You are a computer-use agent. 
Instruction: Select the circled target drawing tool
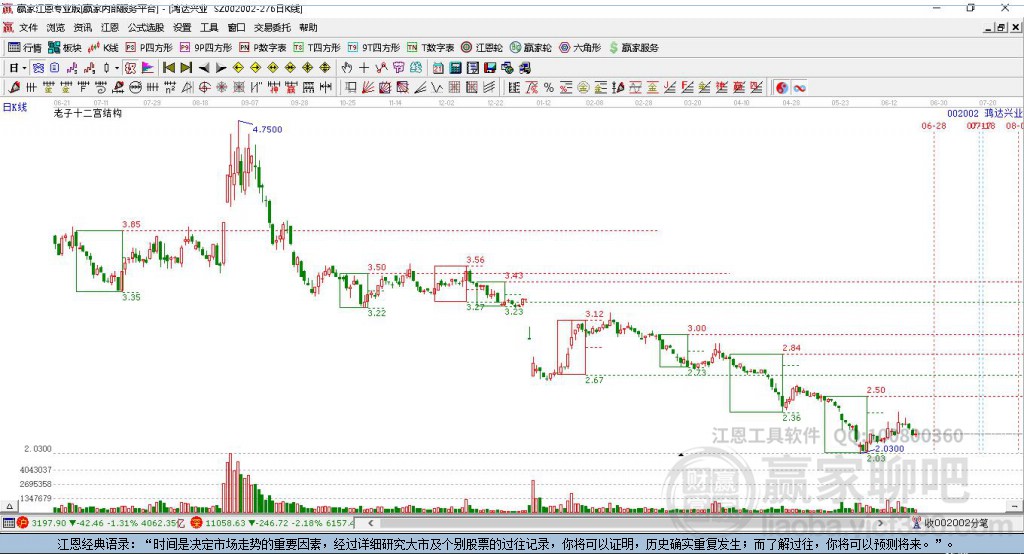click(x=204, y=88)
